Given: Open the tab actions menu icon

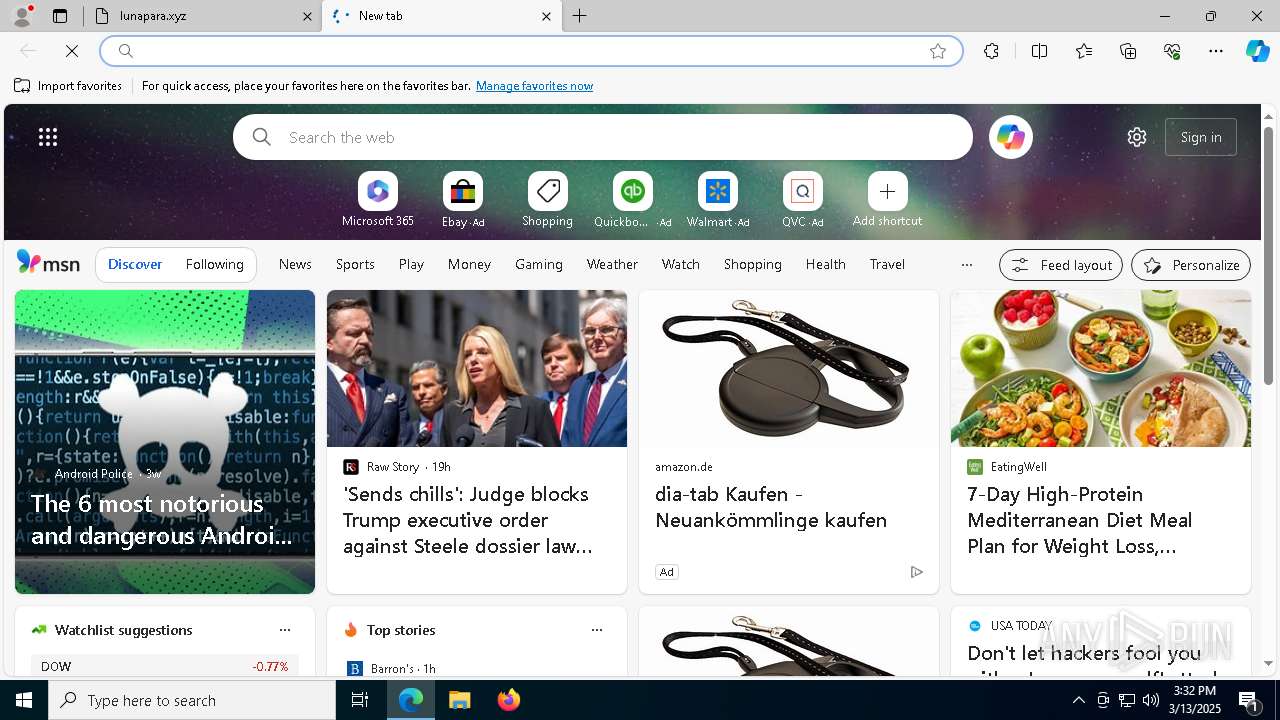Looking at the screenshot, I should [x=60, y=16].
